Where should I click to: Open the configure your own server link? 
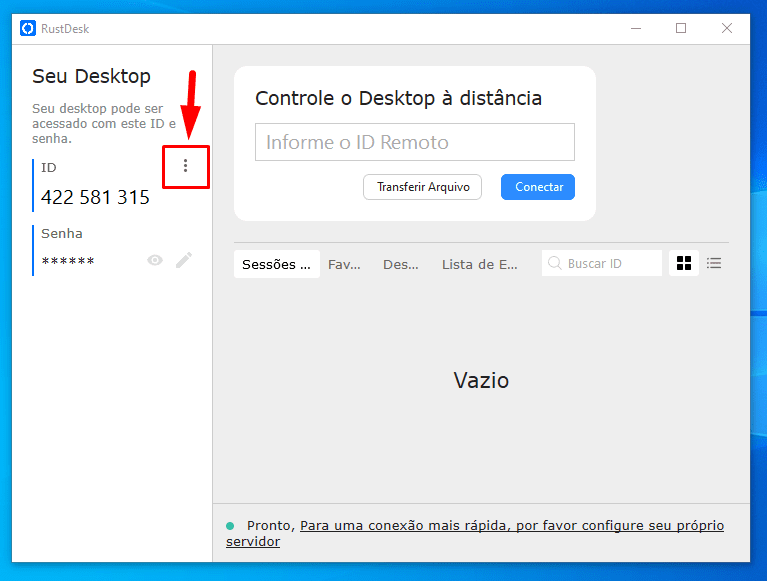pyautogui.click(x=511, y=526)
